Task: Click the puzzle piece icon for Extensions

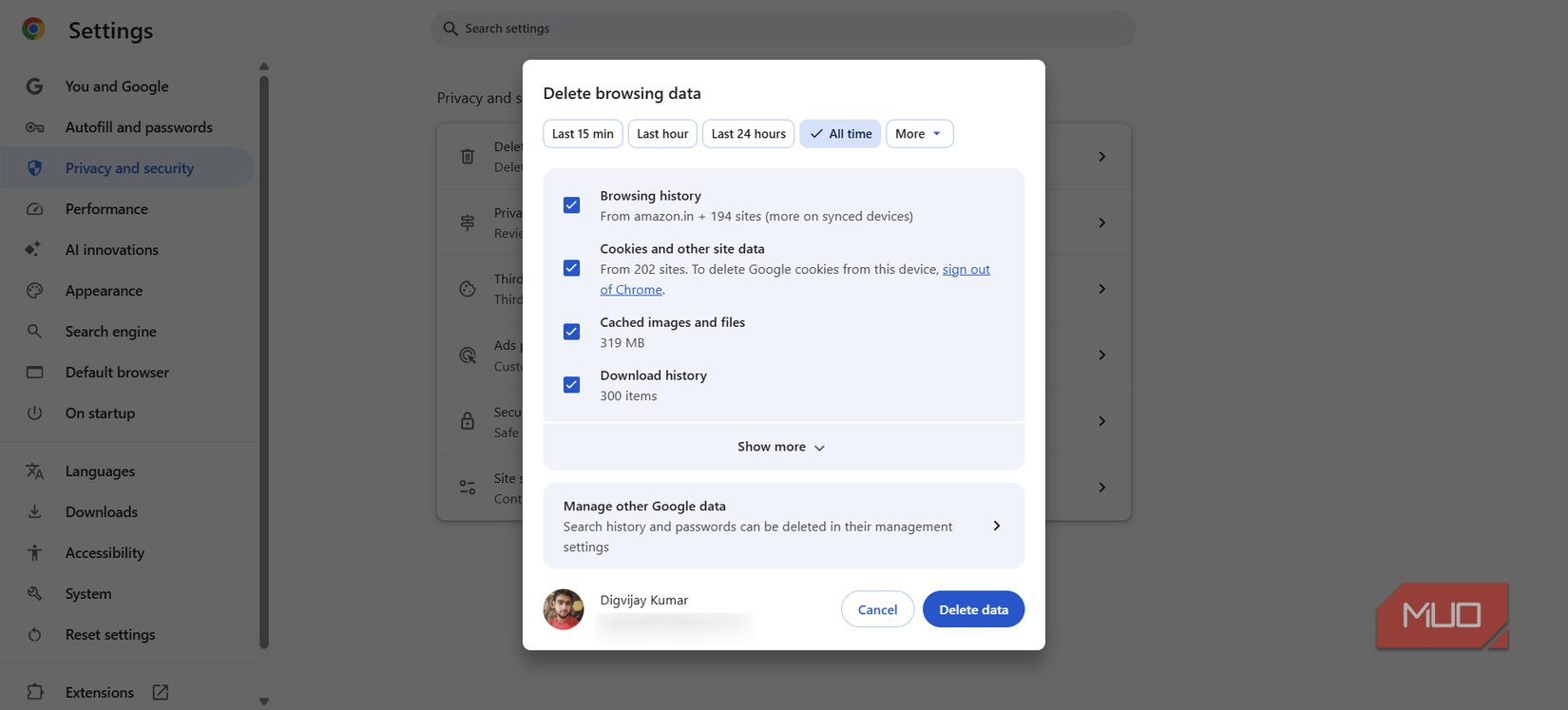Action: [x=34, y=693]
